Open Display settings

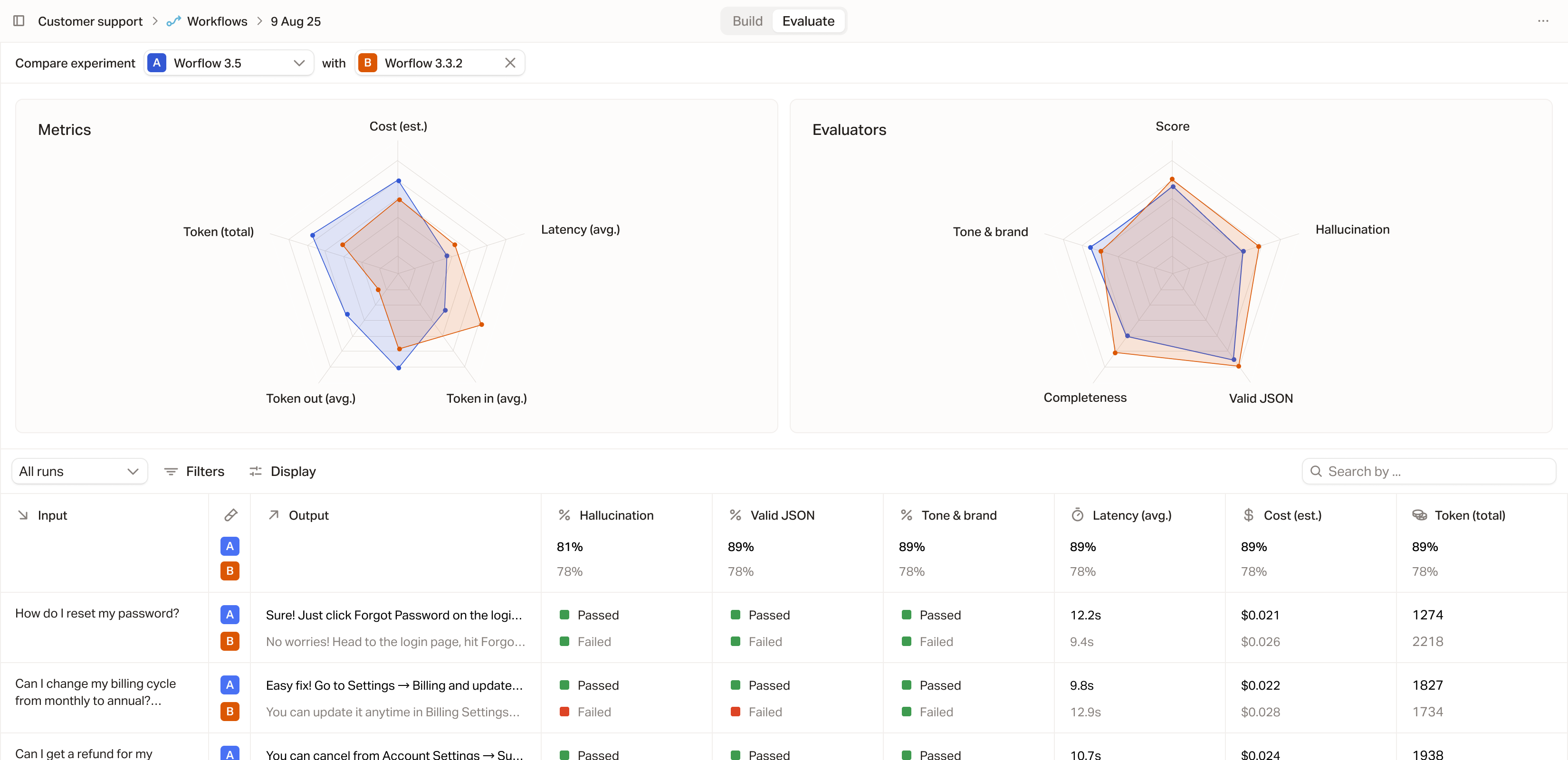coord(282,471)
